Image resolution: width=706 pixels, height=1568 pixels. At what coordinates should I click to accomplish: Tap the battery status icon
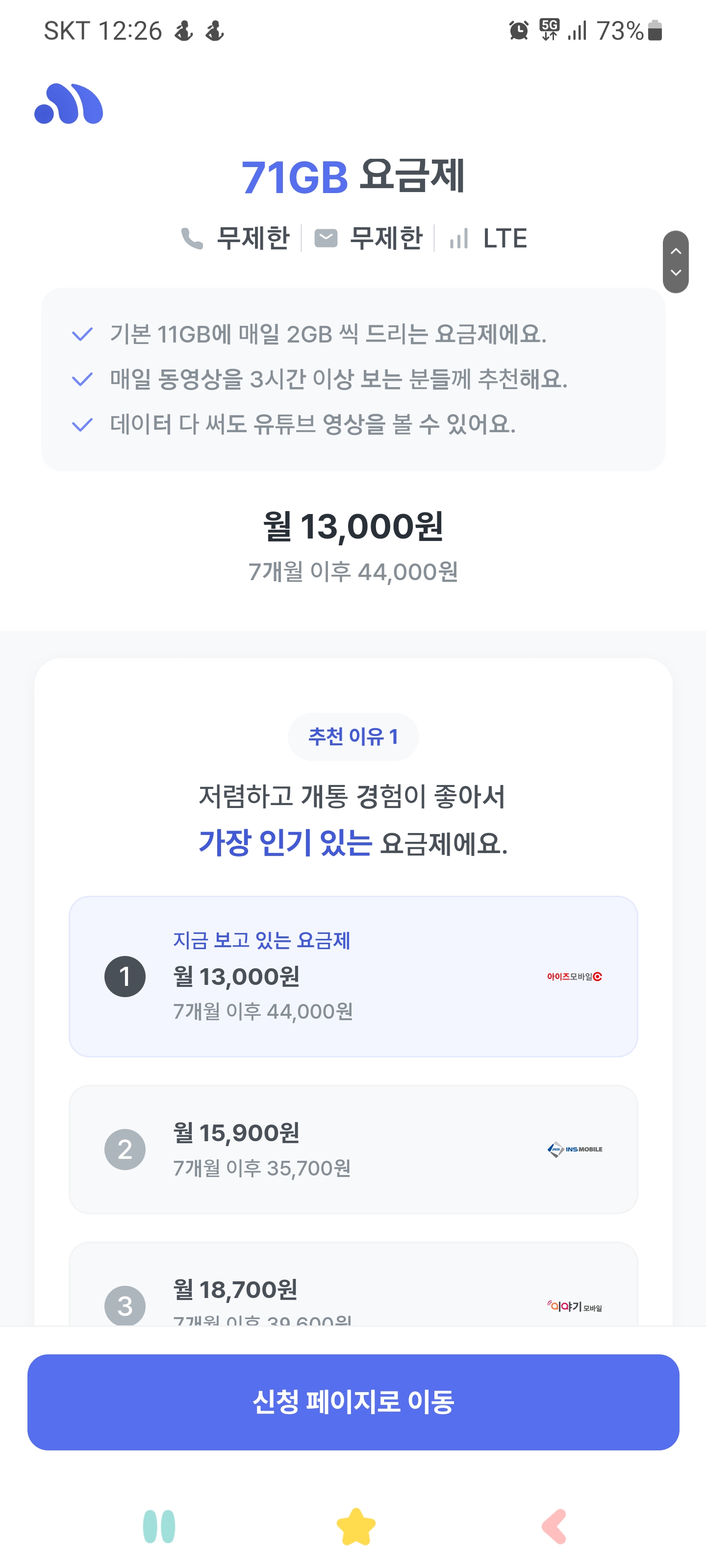[x=655, y=30]
